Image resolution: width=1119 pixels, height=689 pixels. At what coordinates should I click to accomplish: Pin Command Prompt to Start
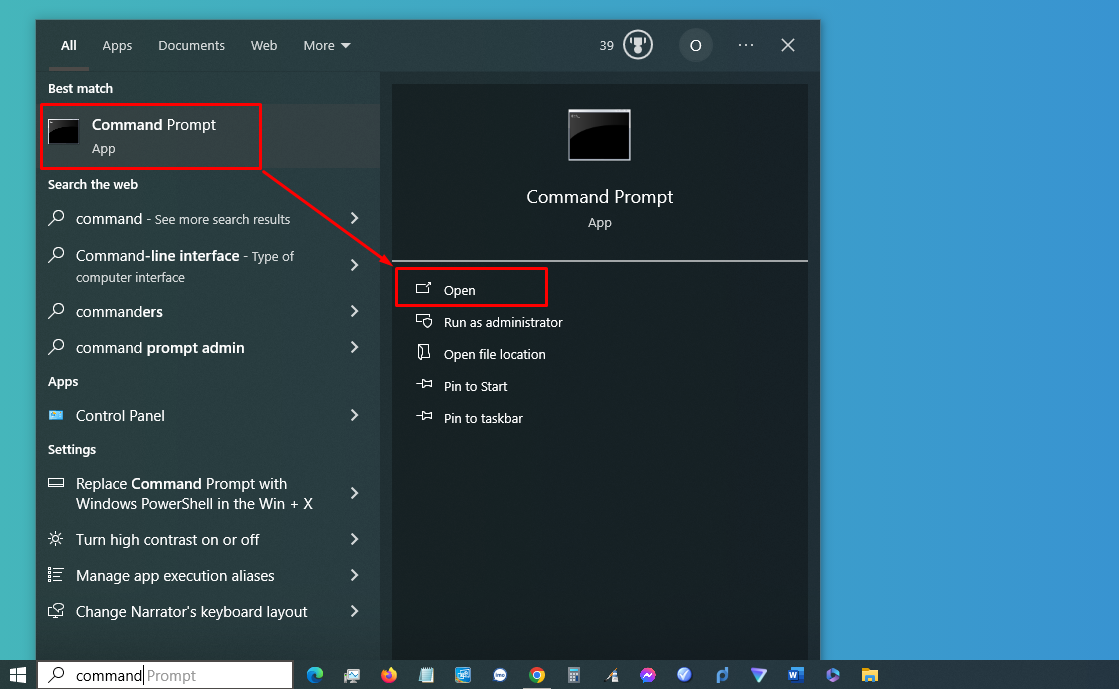tap(475, 386)
